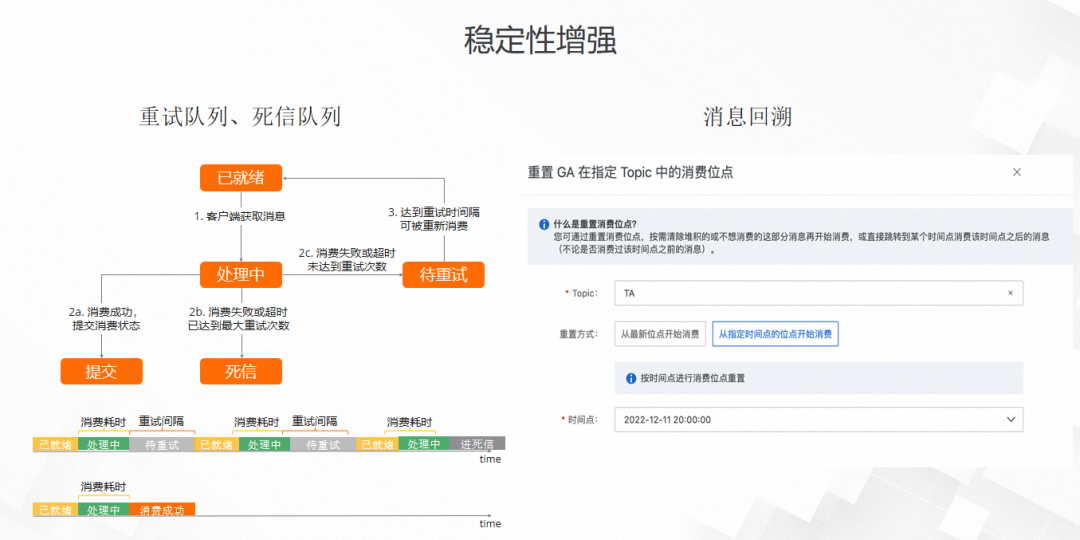Image resolution: width=1080 pixels, height=540 pixels.
Task: Focus the Topic input containing TA
Action: click(818, 293)
